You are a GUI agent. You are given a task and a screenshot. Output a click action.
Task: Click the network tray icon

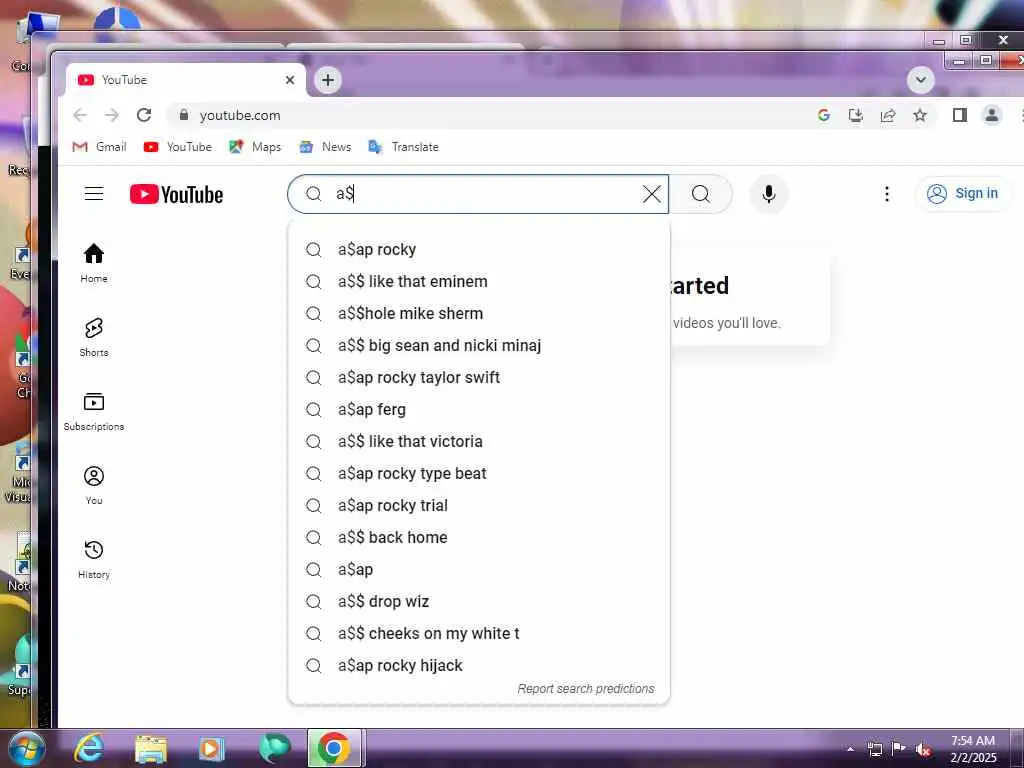[x=874, y=749]
